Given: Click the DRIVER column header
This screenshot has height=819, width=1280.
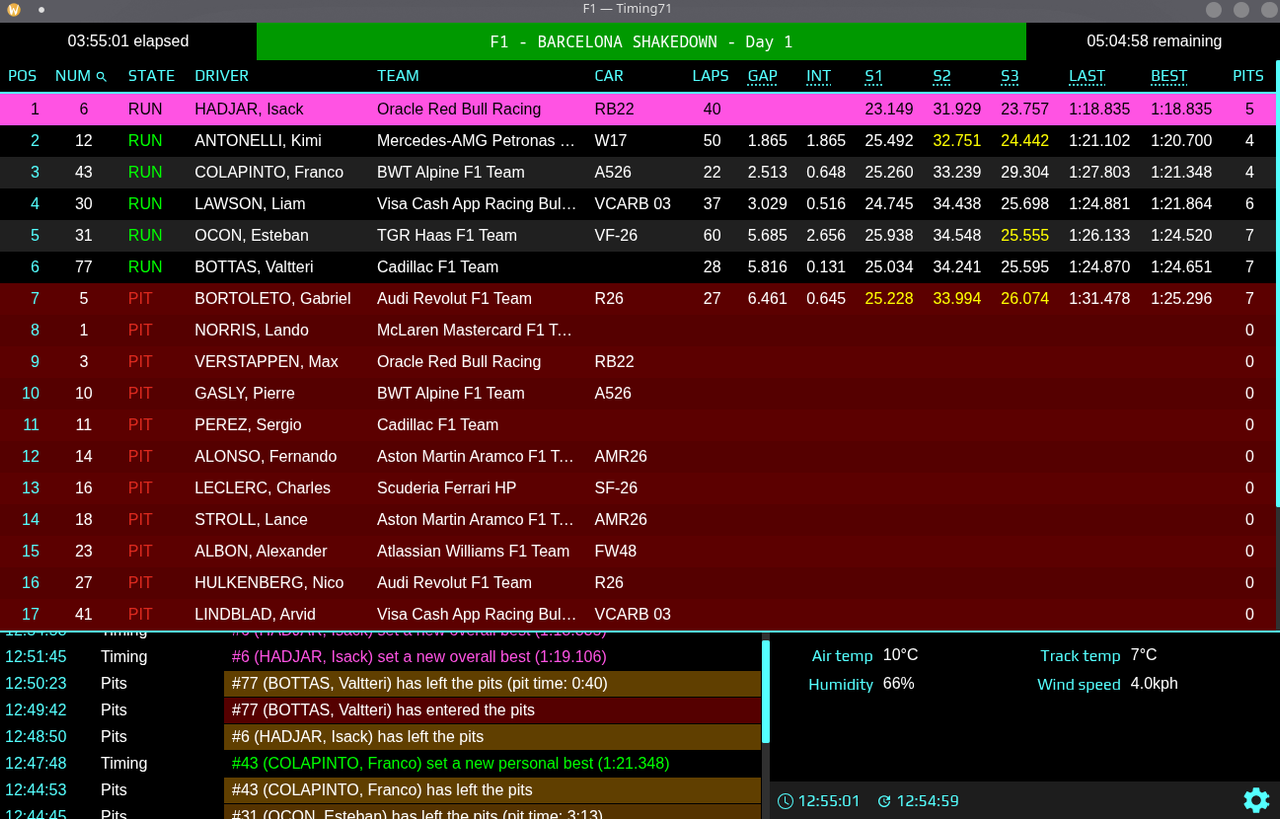Looking at the screenshot, I should click(222, 76).
